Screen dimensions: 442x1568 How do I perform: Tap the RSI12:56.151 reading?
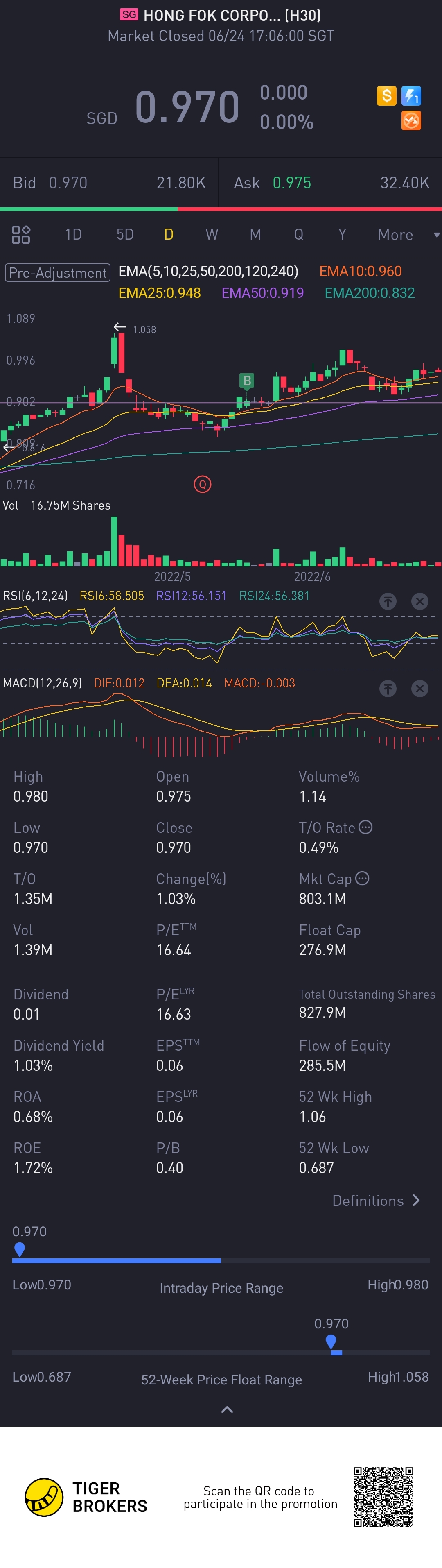pyautogui.click(x=192, y=596)
